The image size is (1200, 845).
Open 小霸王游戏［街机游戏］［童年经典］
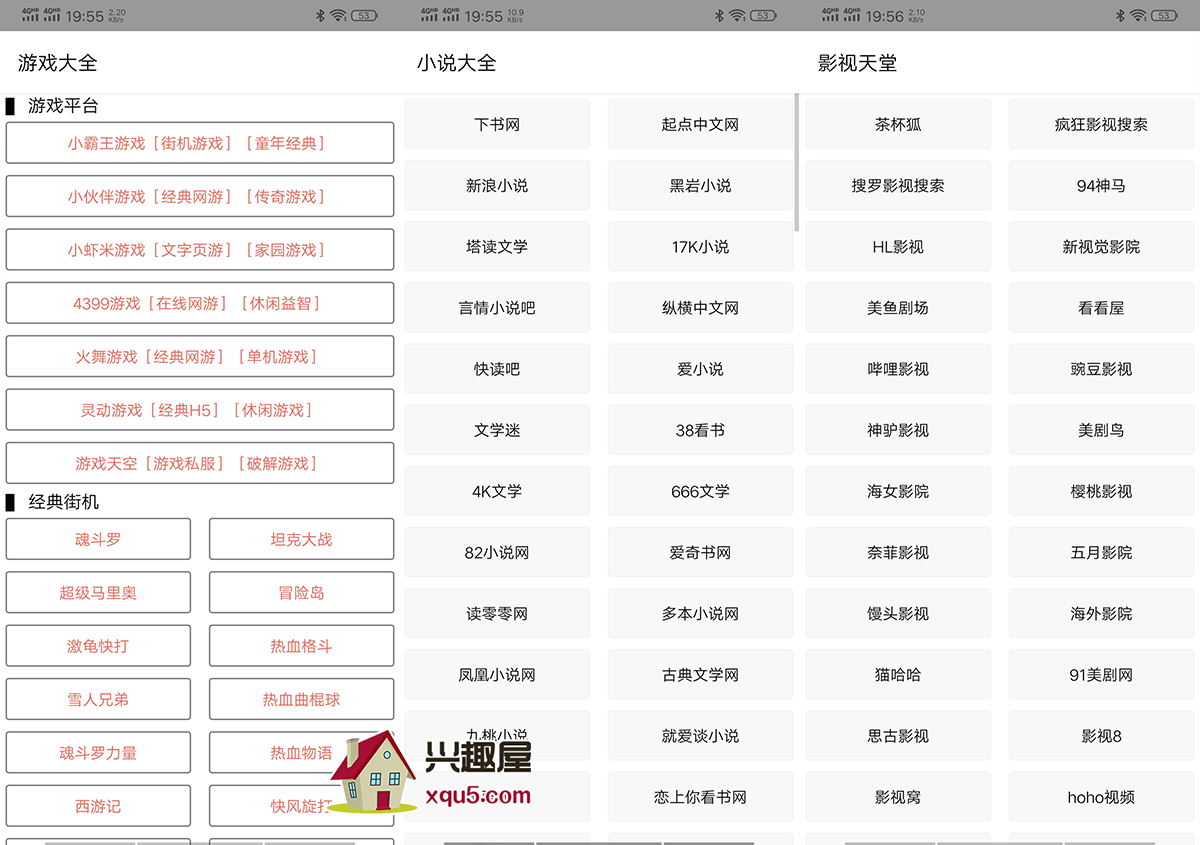[x=200, y=143]
